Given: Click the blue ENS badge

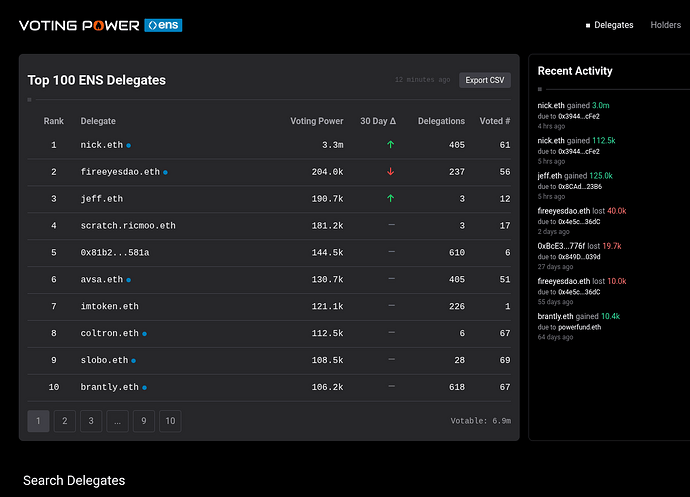Looking at the screenshot, I should pyautogui.click(x=163, y=25).
